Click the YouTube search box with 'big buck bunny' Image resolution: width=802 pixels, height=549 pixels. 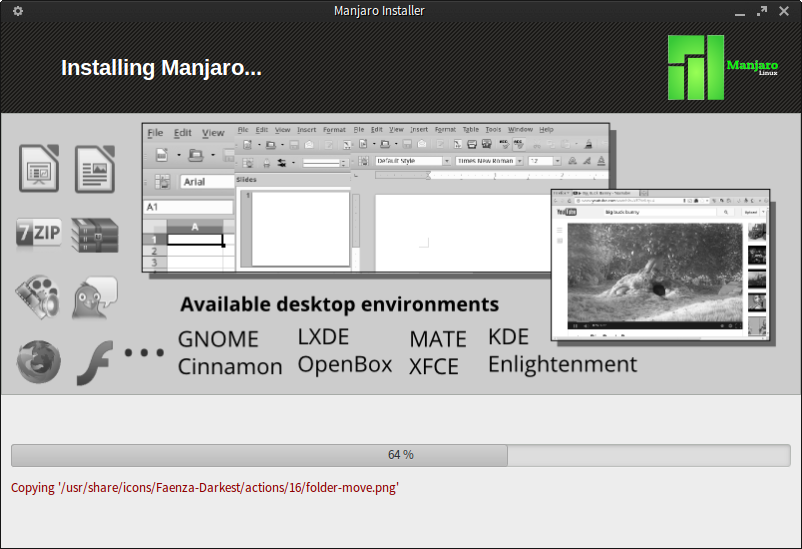(x=661, y=212)
